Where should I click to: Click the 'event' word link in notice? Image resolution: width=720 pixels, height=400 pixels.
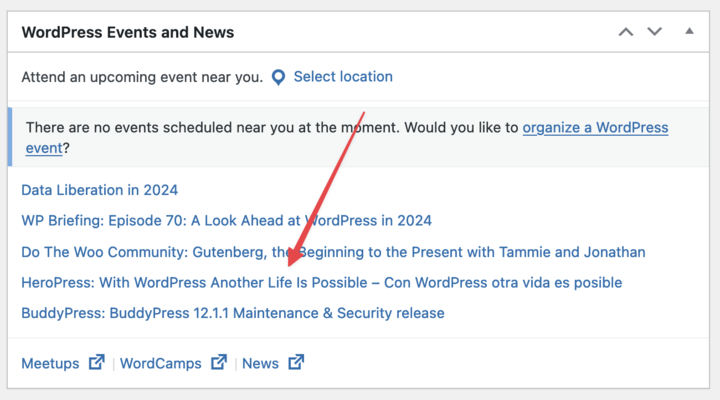click(x=44, y=148)
